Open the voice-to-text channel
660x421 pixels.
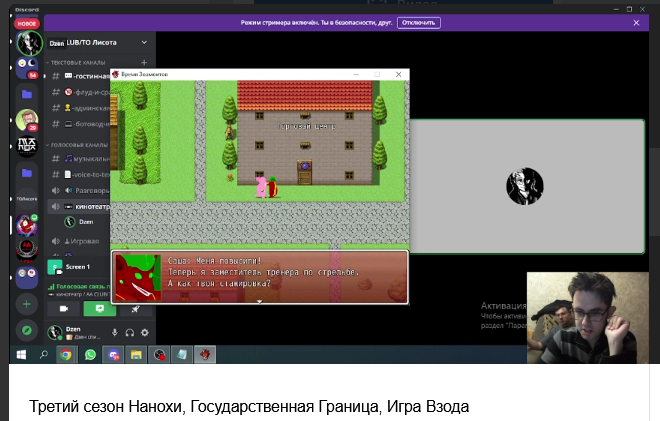click(80, 175)
